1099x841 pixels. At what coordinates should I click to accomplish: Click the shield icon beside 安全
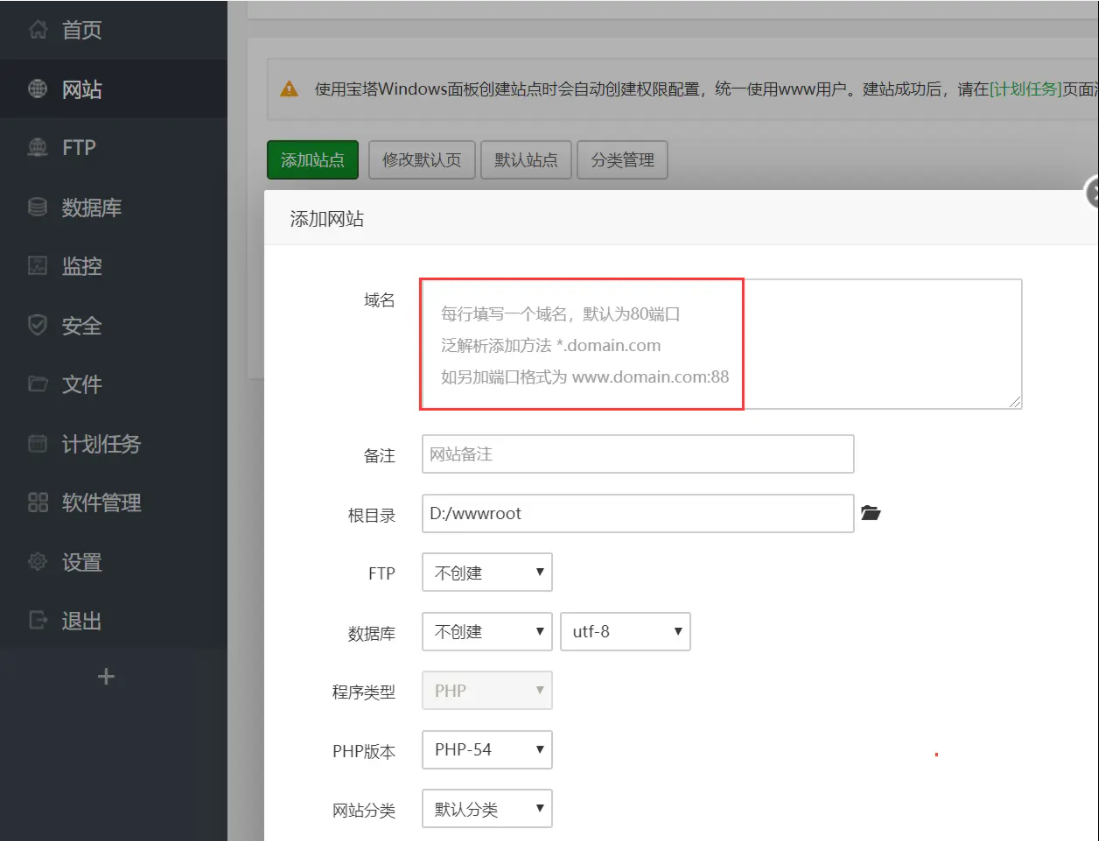(x=38, y=326)
